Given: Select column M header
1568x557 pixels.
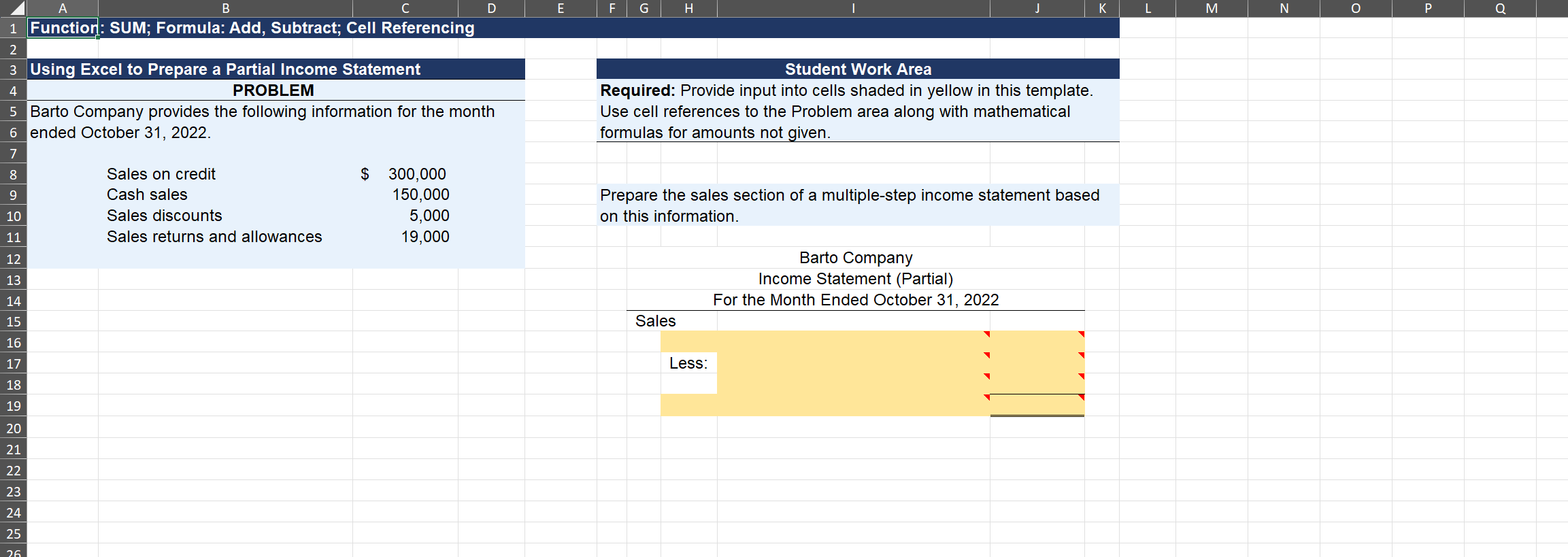Looking at the screenshot, I should coord(1212,8).
